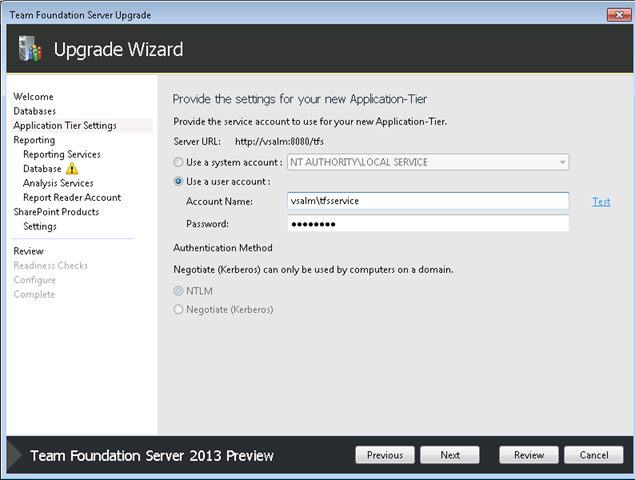This screenshot has height=480, width=635.
Task: Click the Test link for account
Action: pyautogui.click(x=601, y=201)
